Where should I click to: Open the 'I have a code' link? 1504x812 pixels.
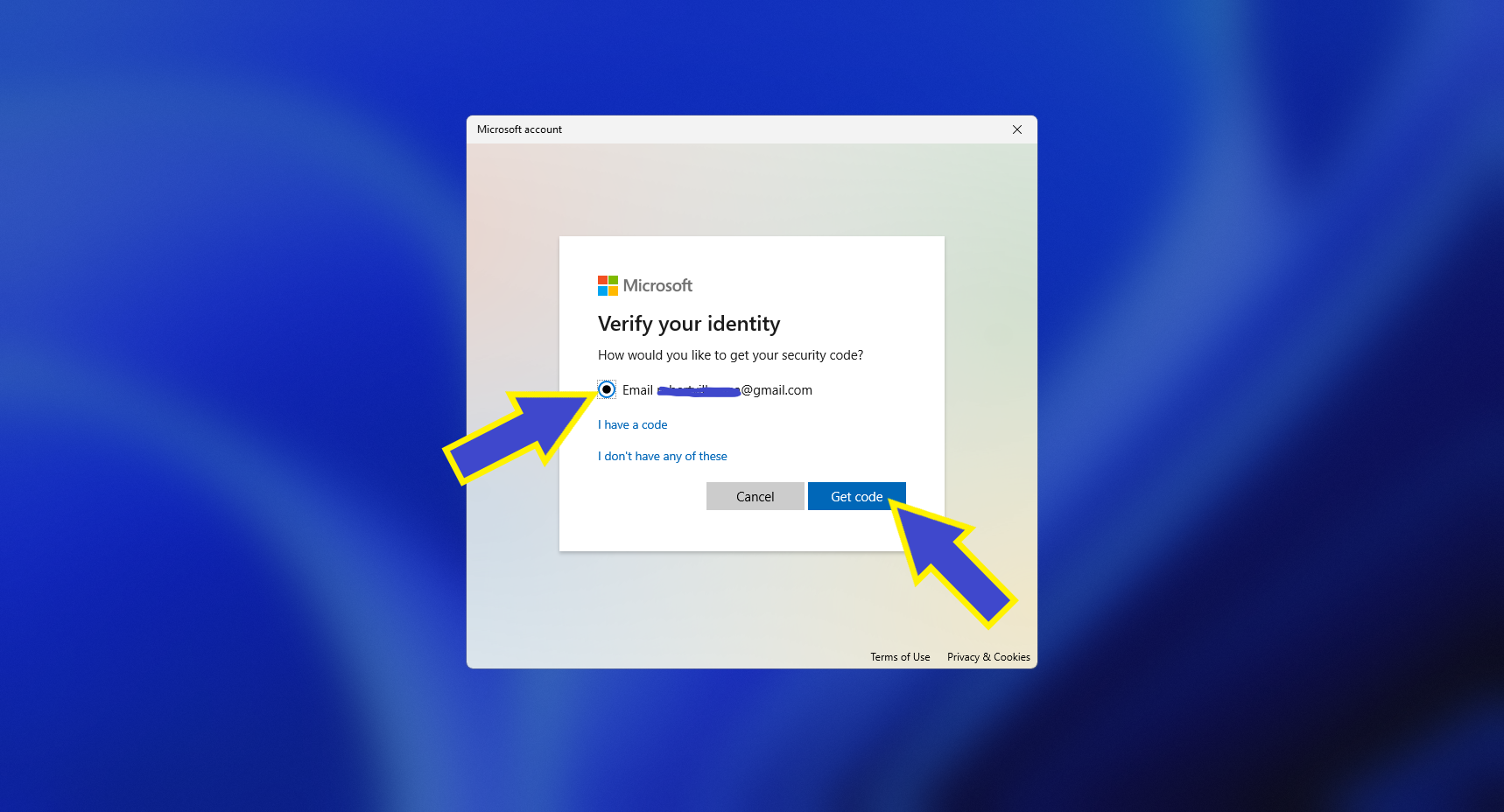[x=632, y=424]
